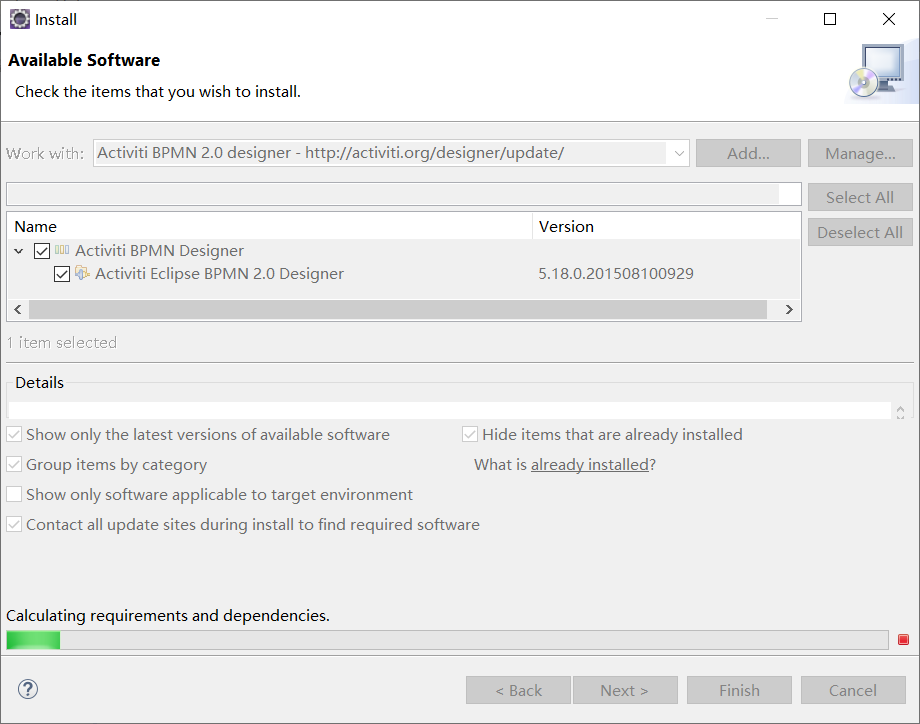Uncheck the Activiti BPMN Designer category checkbox
This screenshot has height=724, width=920.
[x=42, y=251]
